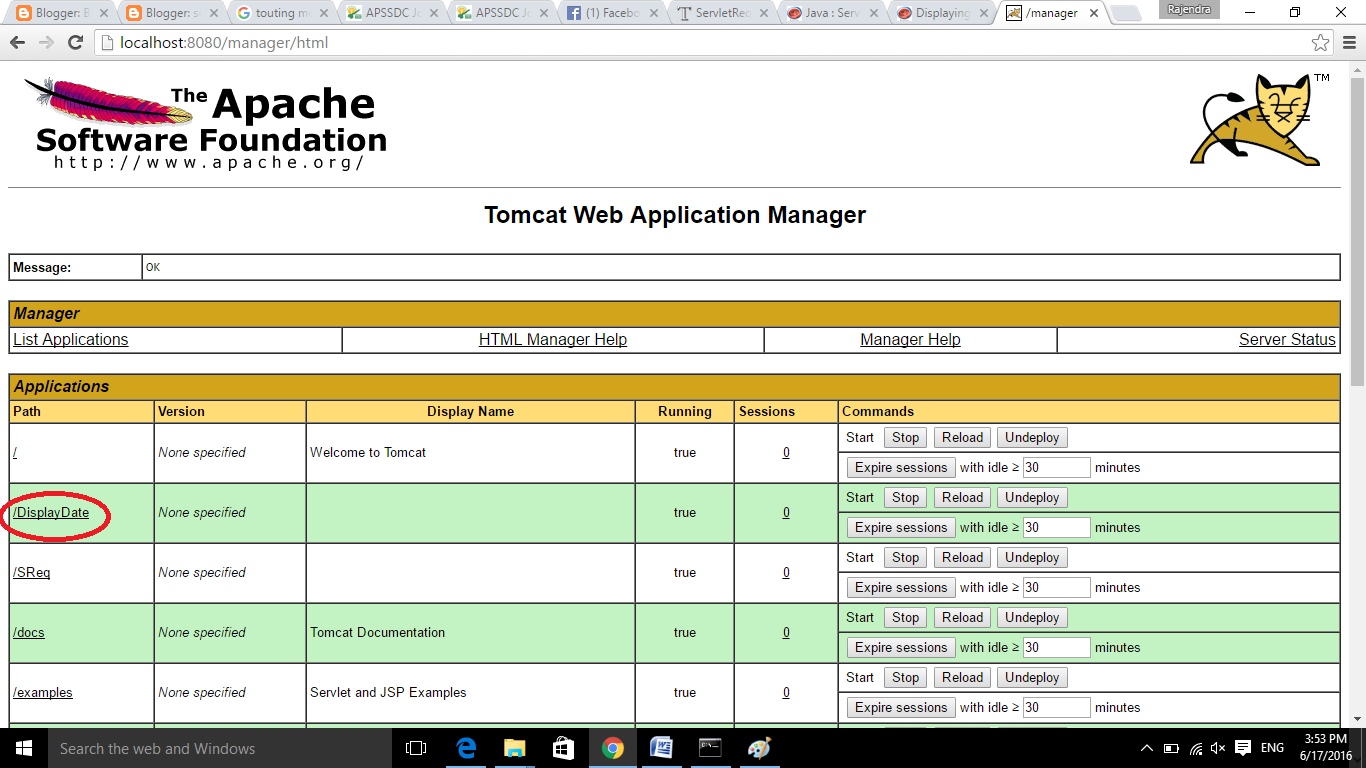Switch to the Word taskbar icon
Image resolution: width=1366 pixels, height=768 pixels.
click(x=661, y=748)
